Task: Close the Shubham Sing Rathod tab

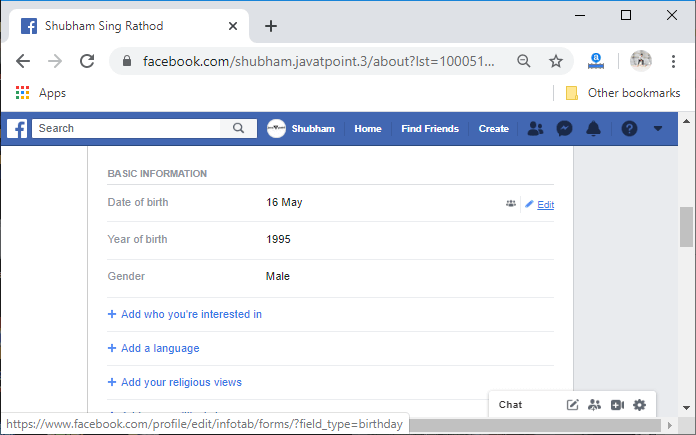Action: [x=233, y=26]
